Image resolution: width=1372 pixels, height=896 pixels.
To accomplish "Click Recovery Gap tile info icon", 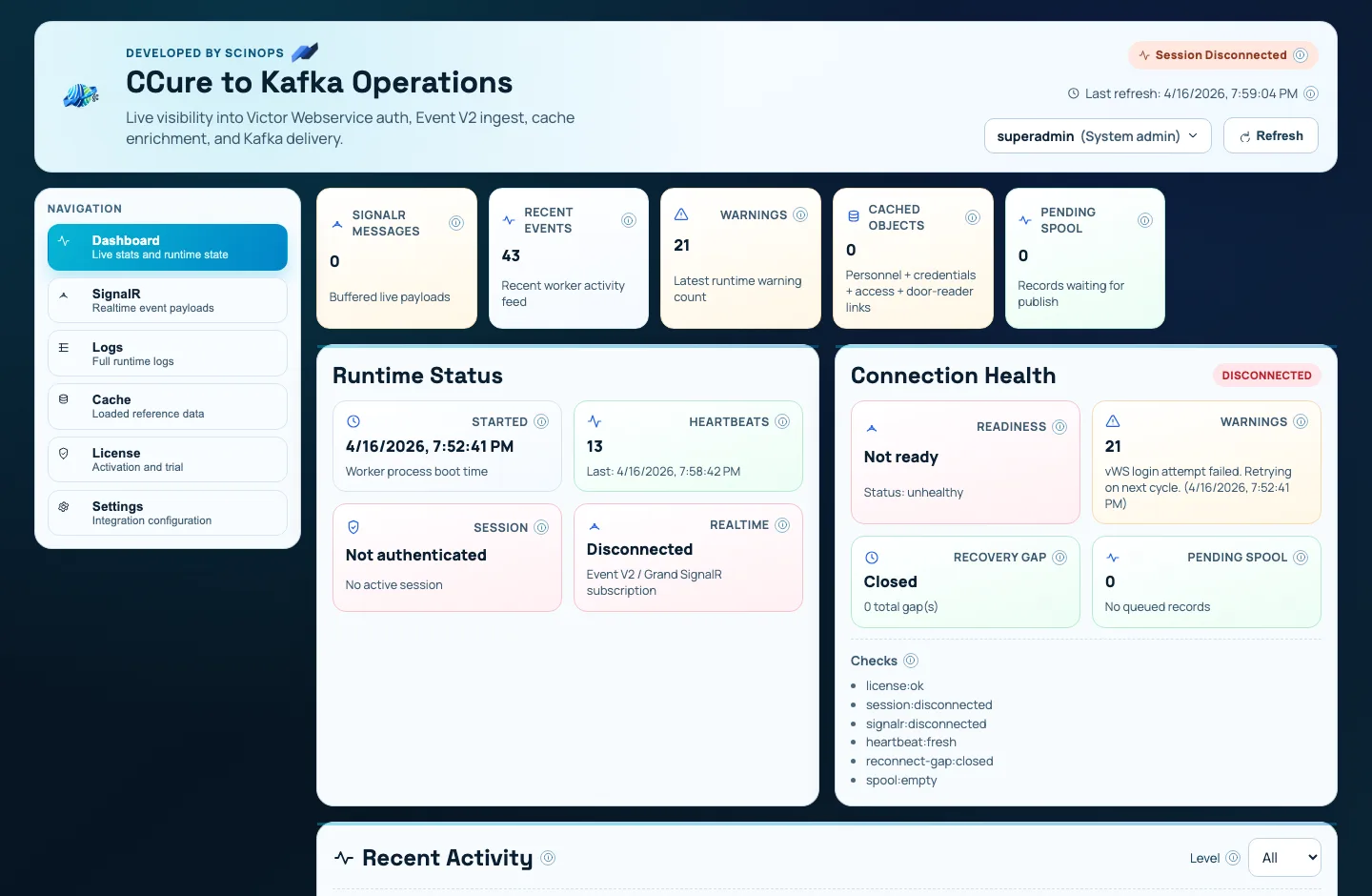I will tap(1059, 557).
